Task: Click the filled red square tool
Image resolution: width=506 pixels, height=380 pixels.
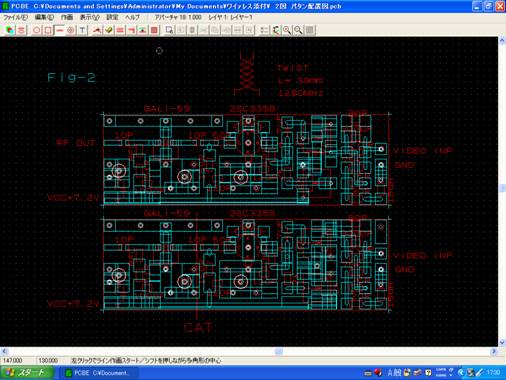Action: pyautogui.click(x=154, y=30)
